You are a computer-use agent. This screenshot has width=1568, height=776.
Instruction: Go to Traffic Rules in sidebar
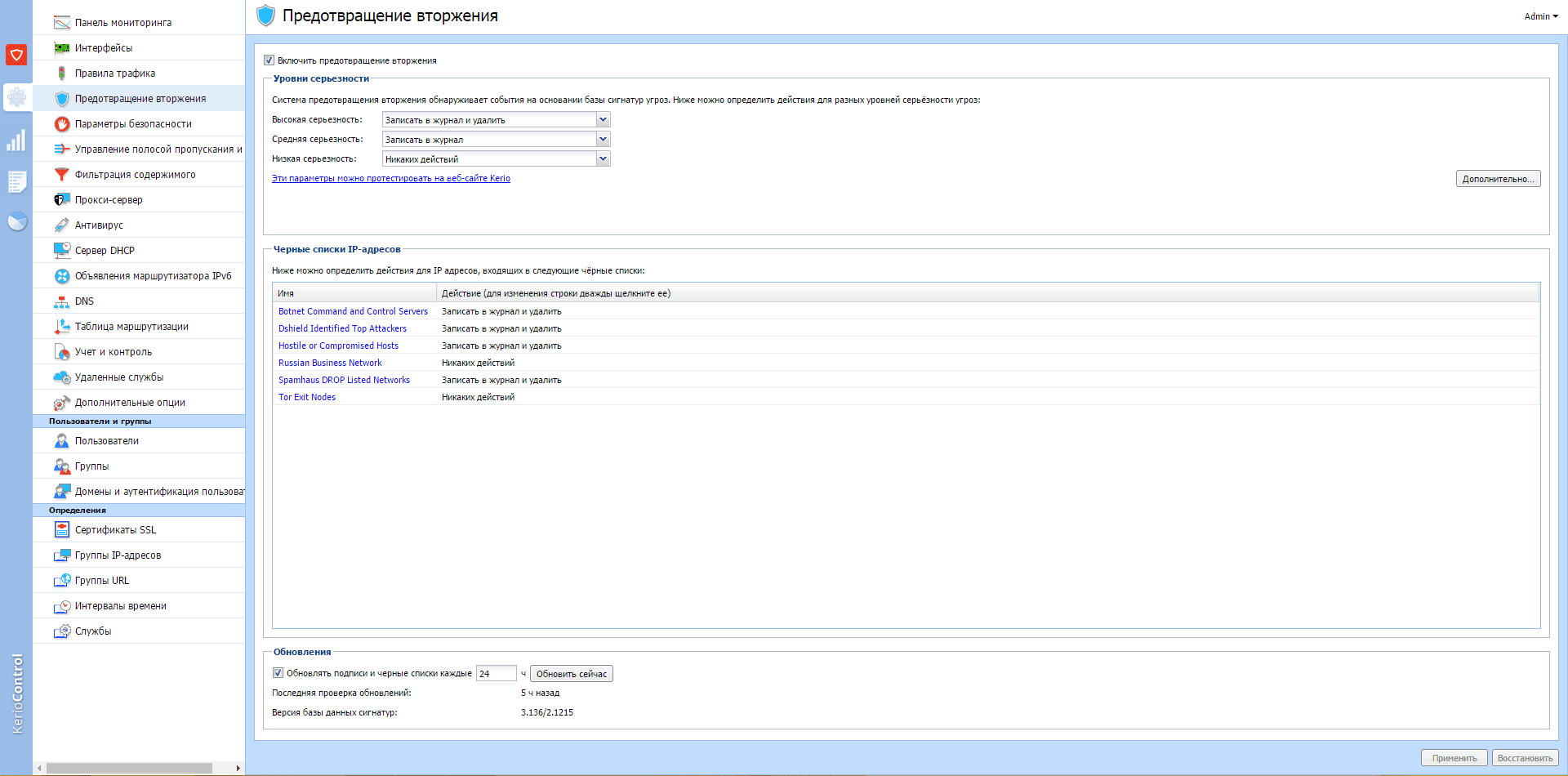coord(115,74)
